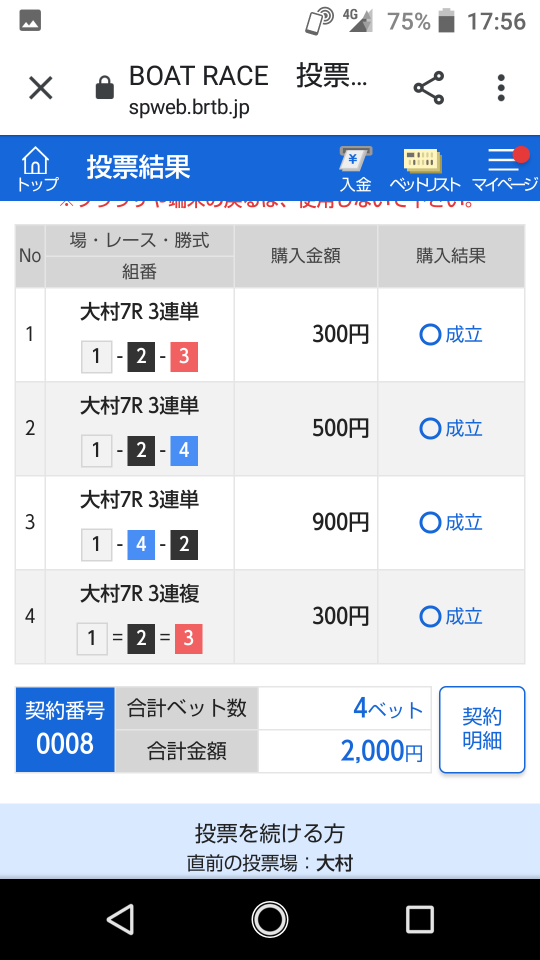540x960 pixels.
Task: Tap the padlock site security icon
Action: click(x=105, y=88)
